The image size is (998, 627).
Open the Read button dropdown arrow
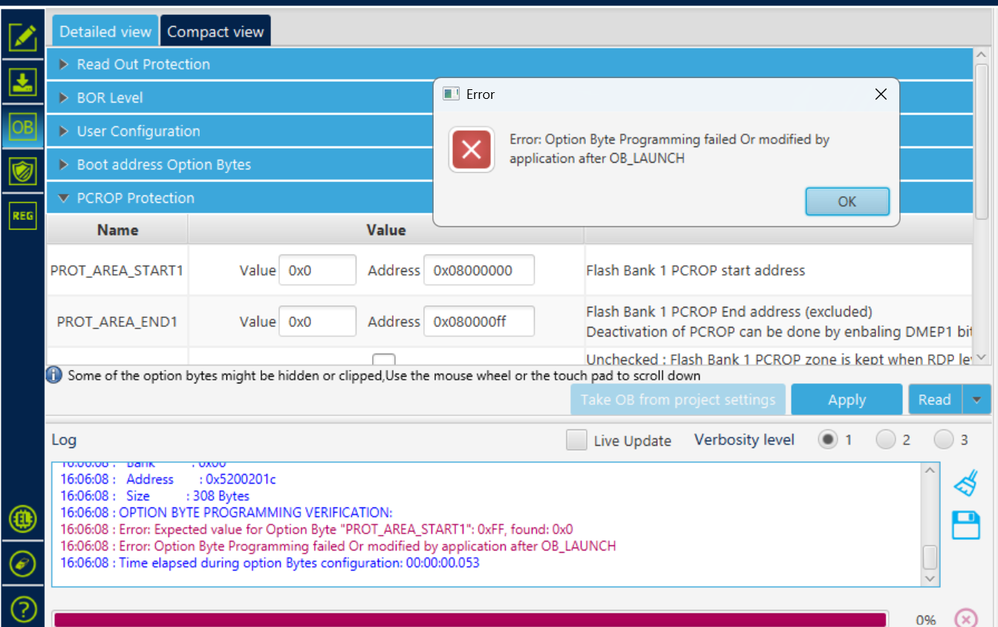point(977,400)
